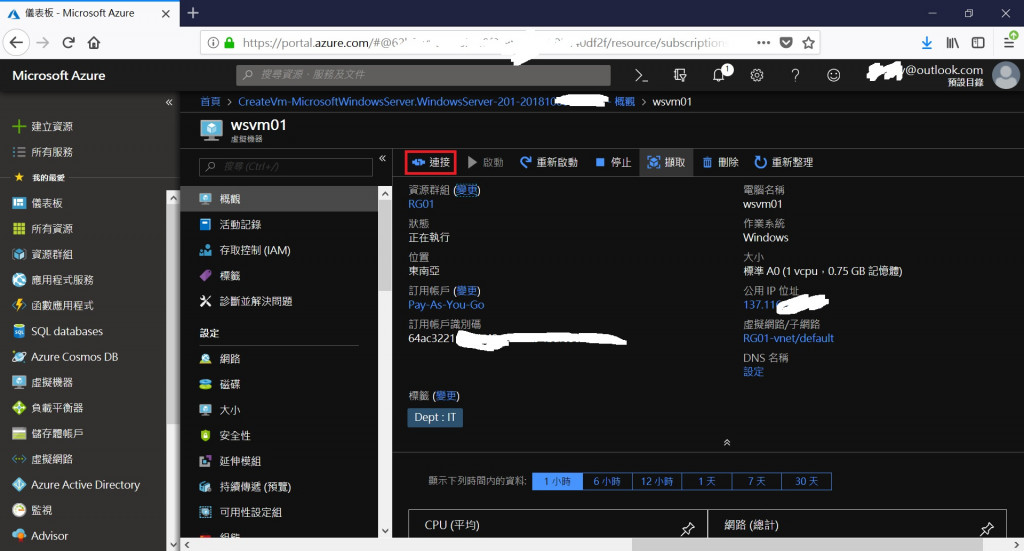
Task: Click 建立資源 in left sidebar
Action: (x=43, y=126)
